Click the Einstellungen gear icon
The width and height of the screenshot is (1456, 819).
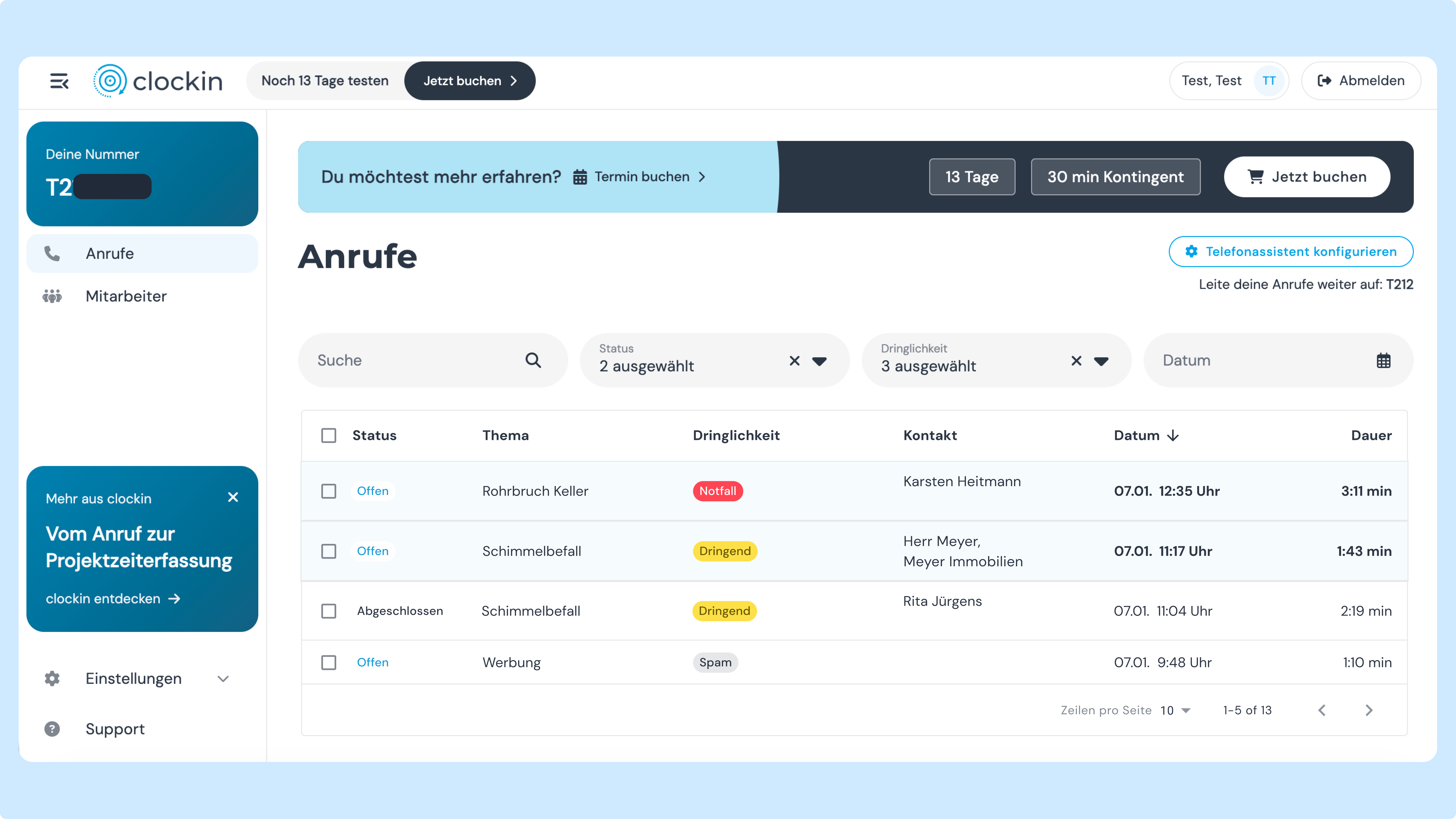pos(52,678)
